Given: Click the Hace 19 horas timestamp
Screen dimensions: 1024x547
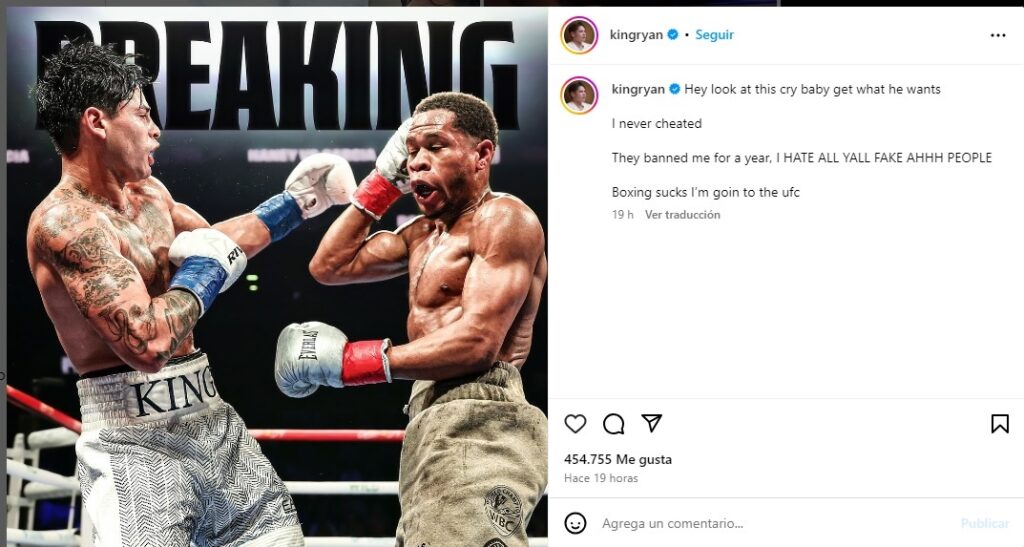Looking at the screenshot, I should pos(601,478).
